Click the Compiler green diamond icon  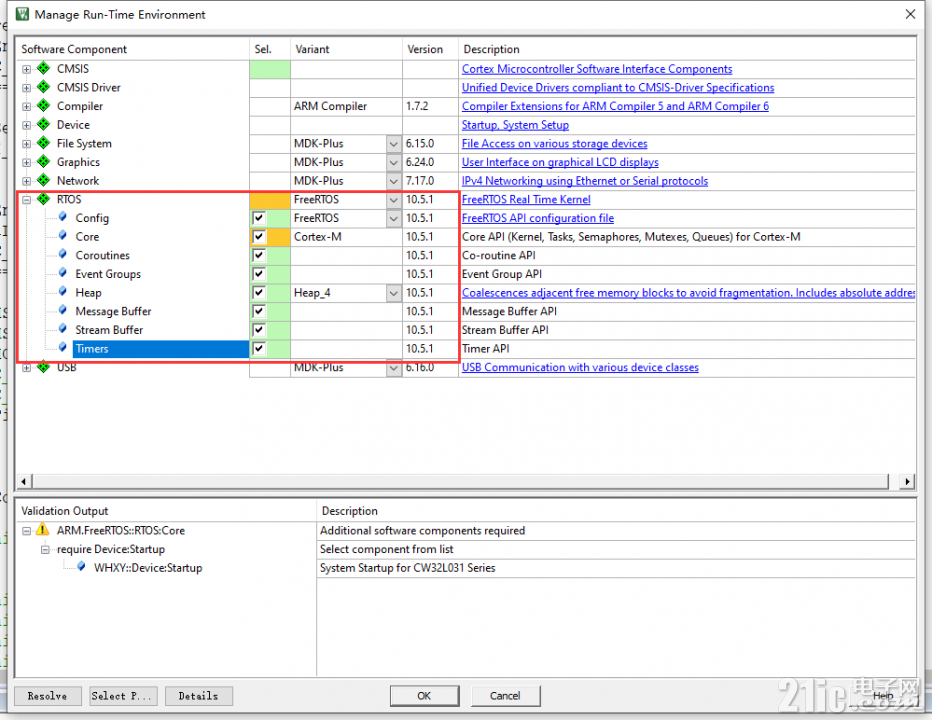pos(43,106)
